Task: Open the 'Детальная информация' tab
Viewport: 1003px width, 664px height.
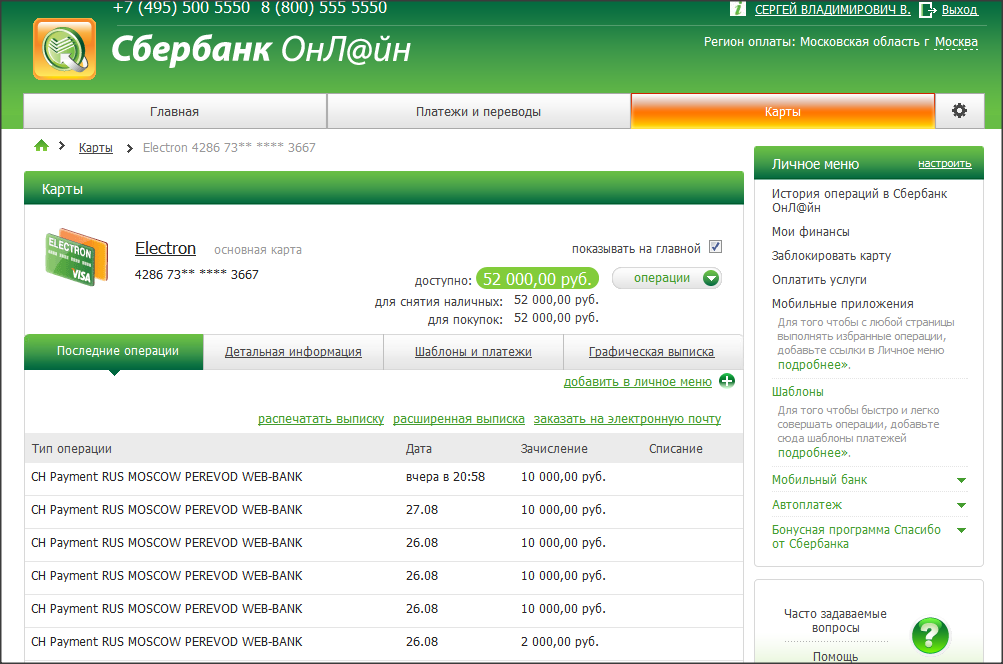Action: click(293, 352)
